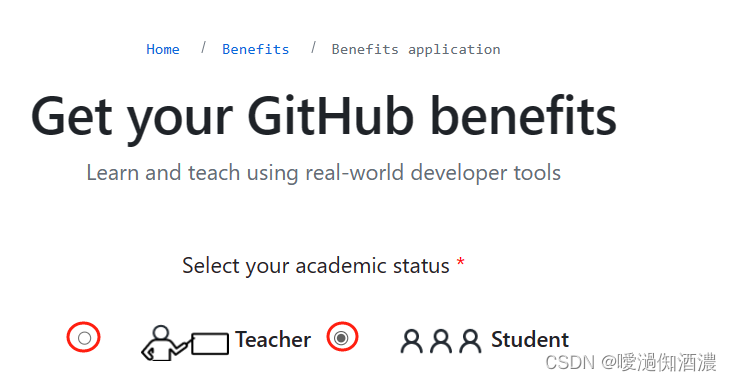Click the teacher pointing at board icon
732x381 pixels.
pos(185,343)
